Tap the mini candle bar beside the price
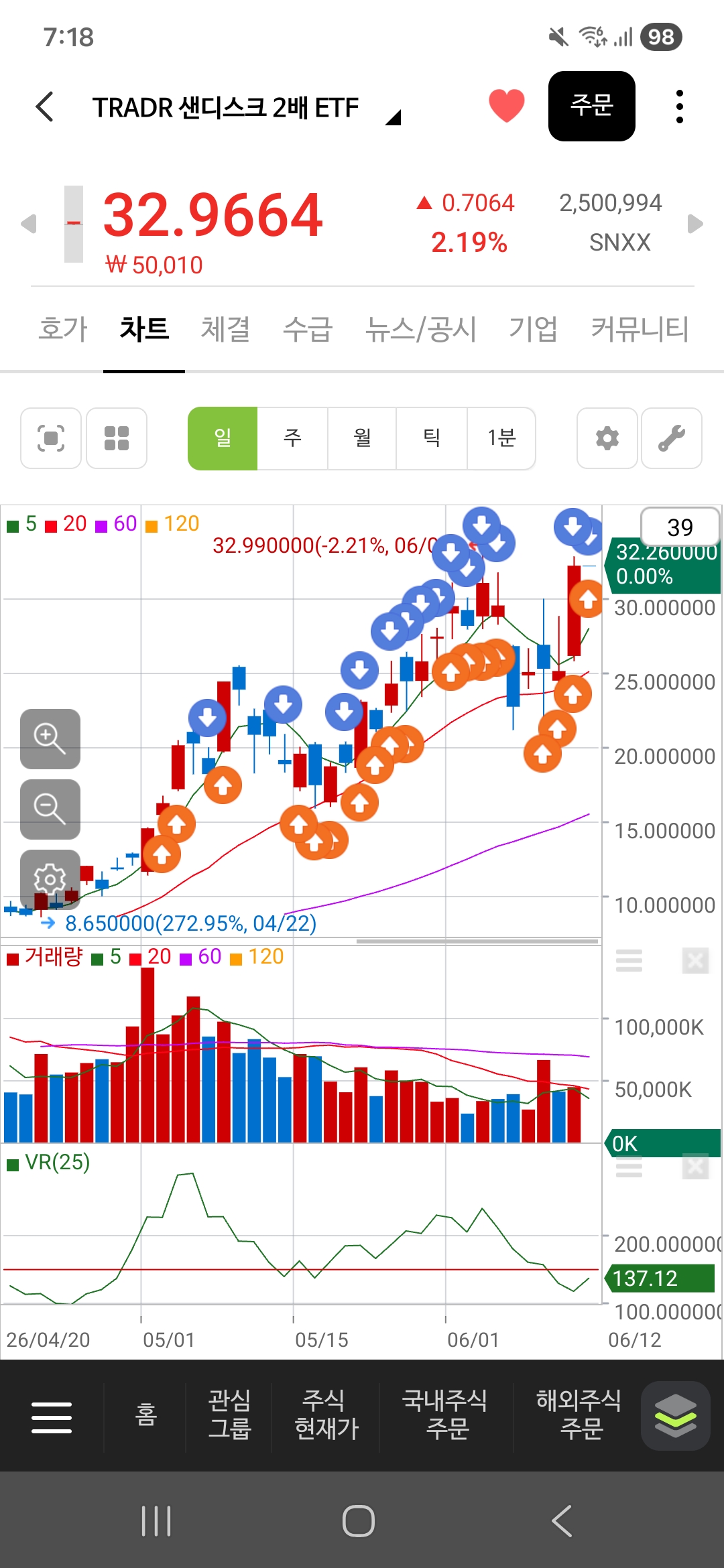Image resolution: width=724 pixels, height=1568 pixels. tap(74, 224)
